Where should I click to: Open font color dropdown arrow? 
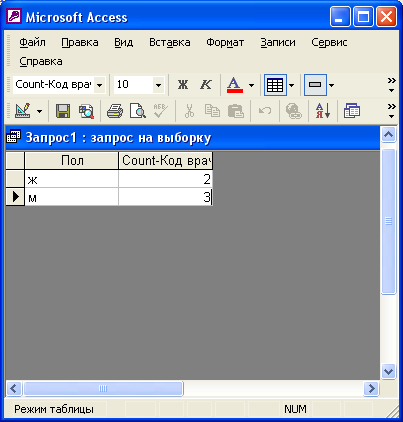(251, 85)
